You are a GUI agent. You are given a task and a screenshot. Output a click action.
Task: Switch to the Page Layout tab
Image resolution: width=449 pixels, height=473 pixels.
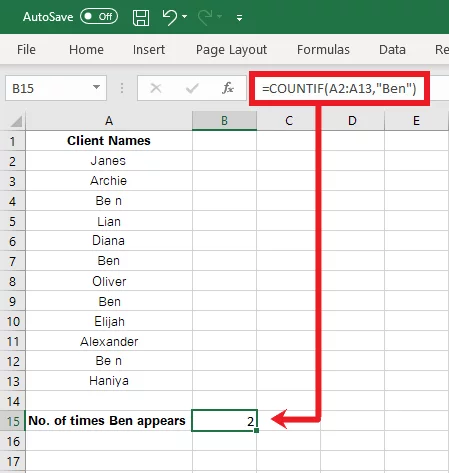[x=231, y=50]
